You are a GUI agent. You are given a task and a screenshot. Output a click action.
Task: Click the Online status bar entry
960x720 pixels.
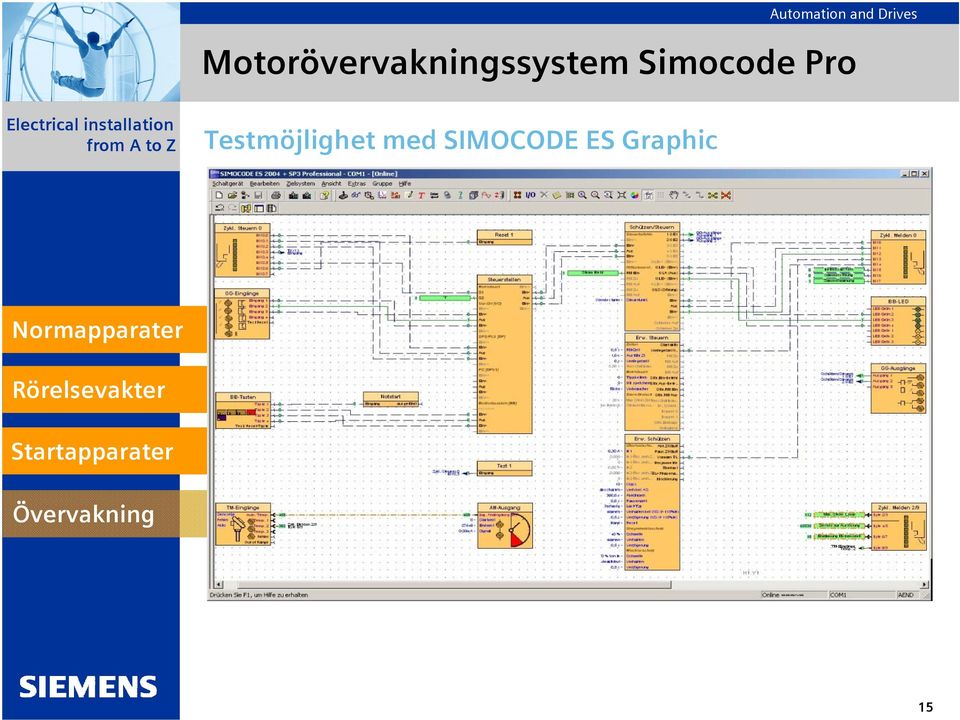793,595
